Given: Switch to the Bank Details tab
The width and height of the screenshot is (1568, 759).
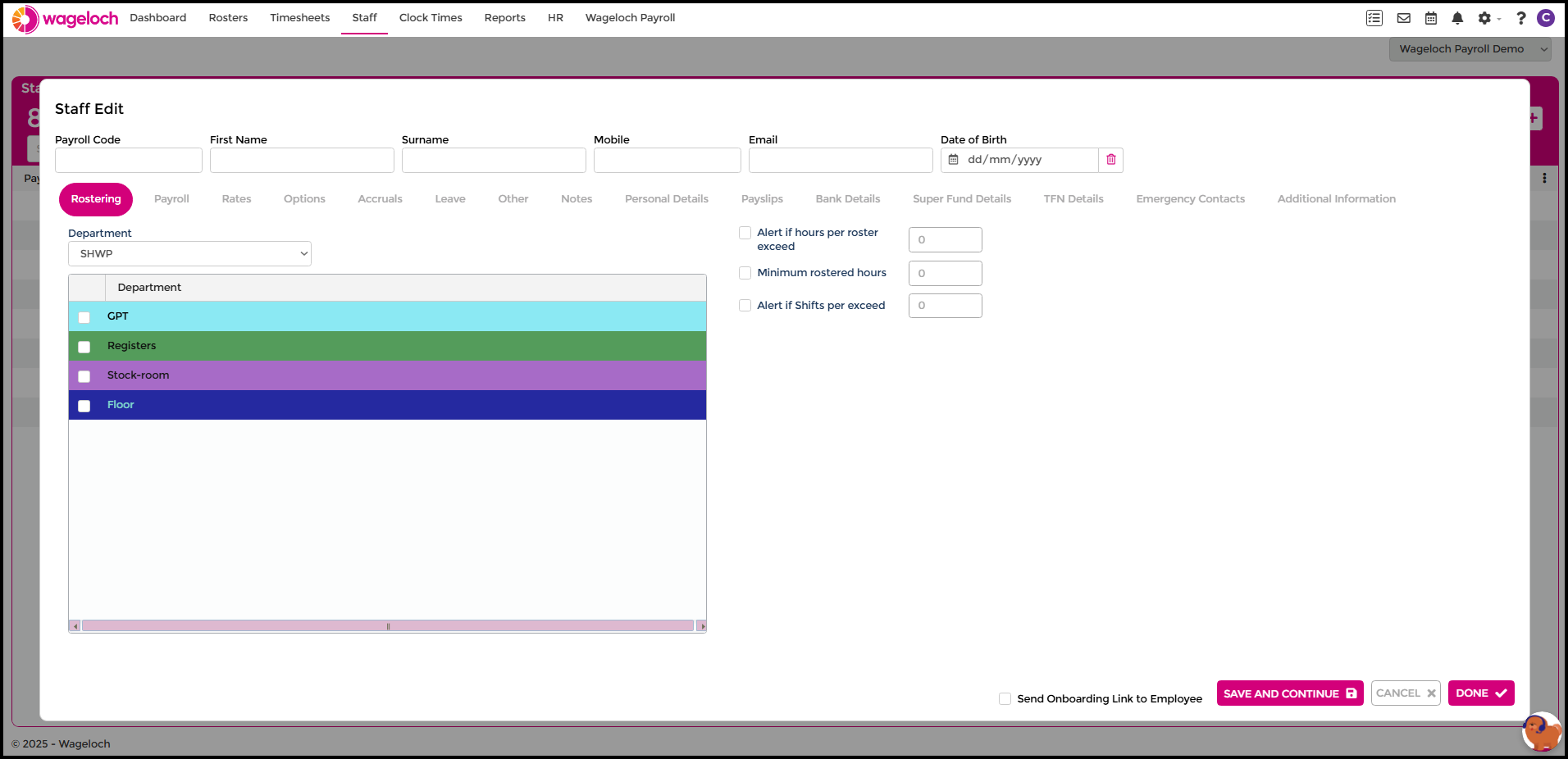Looking at the screenshot, I should click(x=847, y=199).
